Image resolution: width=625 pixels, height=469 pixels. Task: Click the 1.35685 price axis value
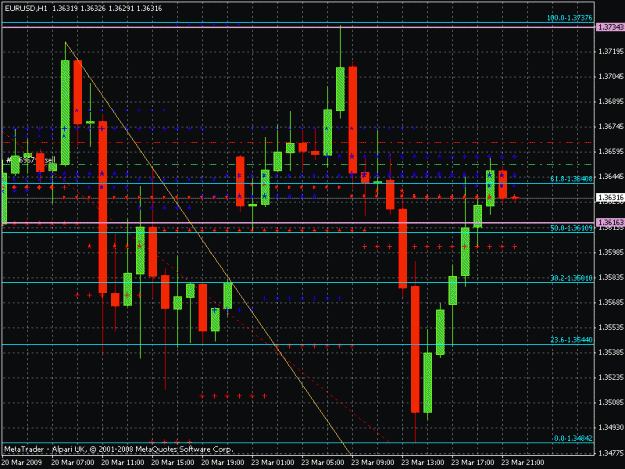coord(610,302)
